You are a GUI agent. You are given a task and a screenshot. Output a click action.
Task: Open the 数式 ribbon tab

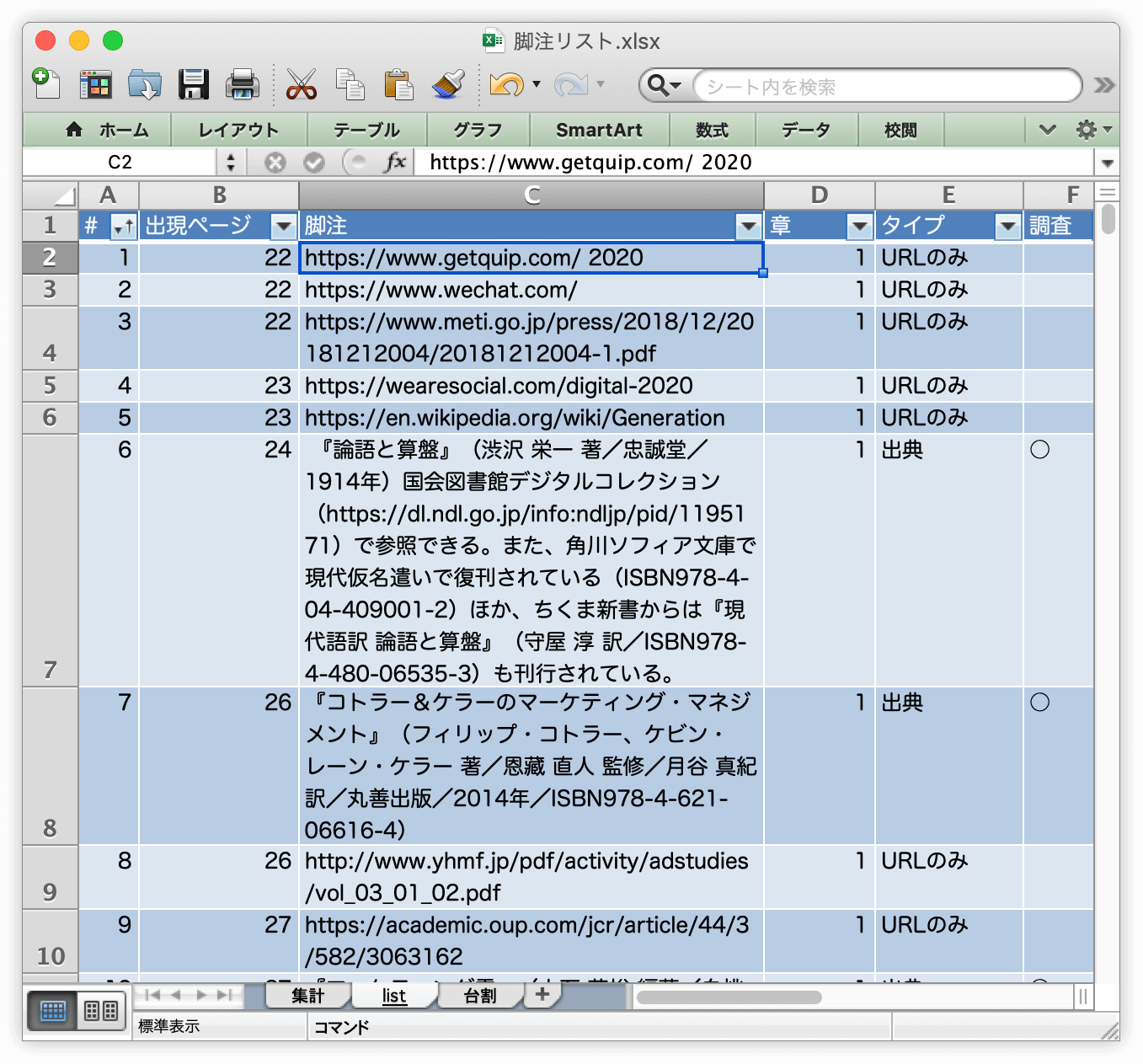[712, 130]
